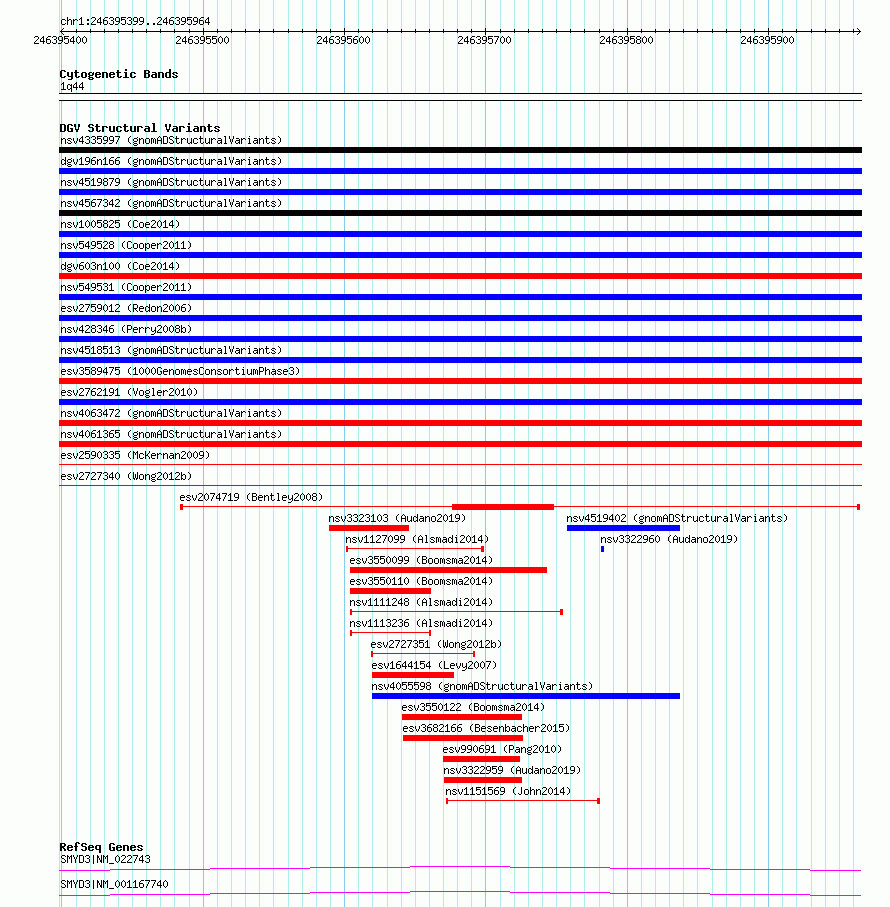Open the nsv1151569 (John2014) label
Screen dimensions: 890x907
(508, 791)
